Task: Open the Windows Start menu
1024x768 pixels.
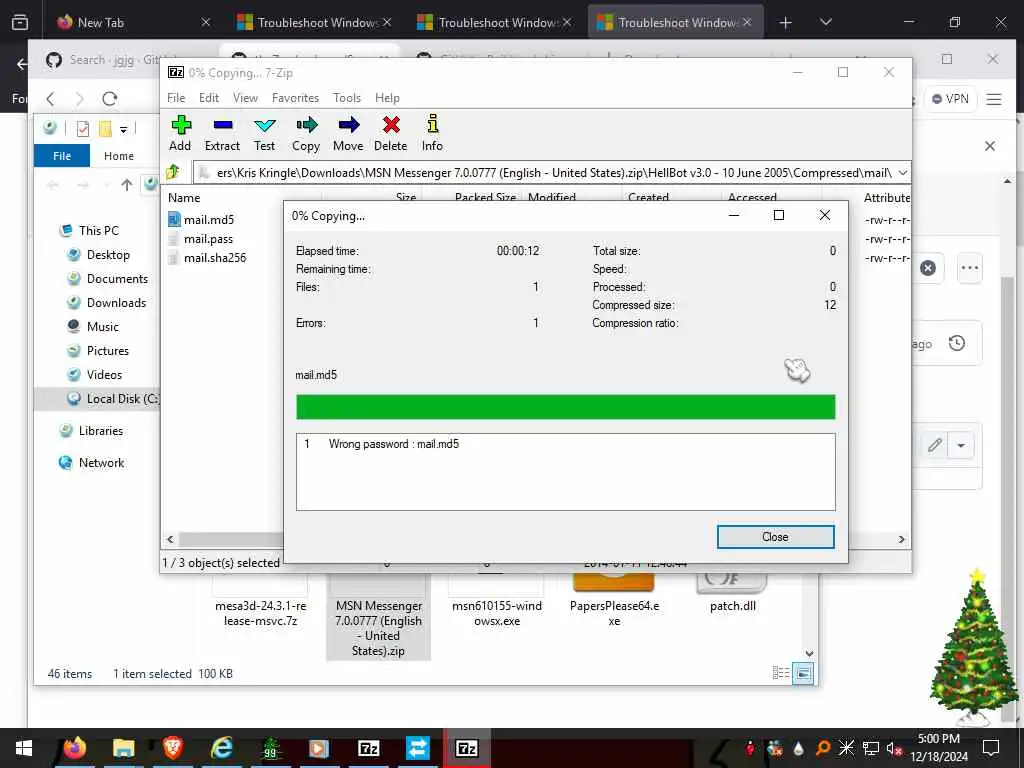Action: click(24, 748)
